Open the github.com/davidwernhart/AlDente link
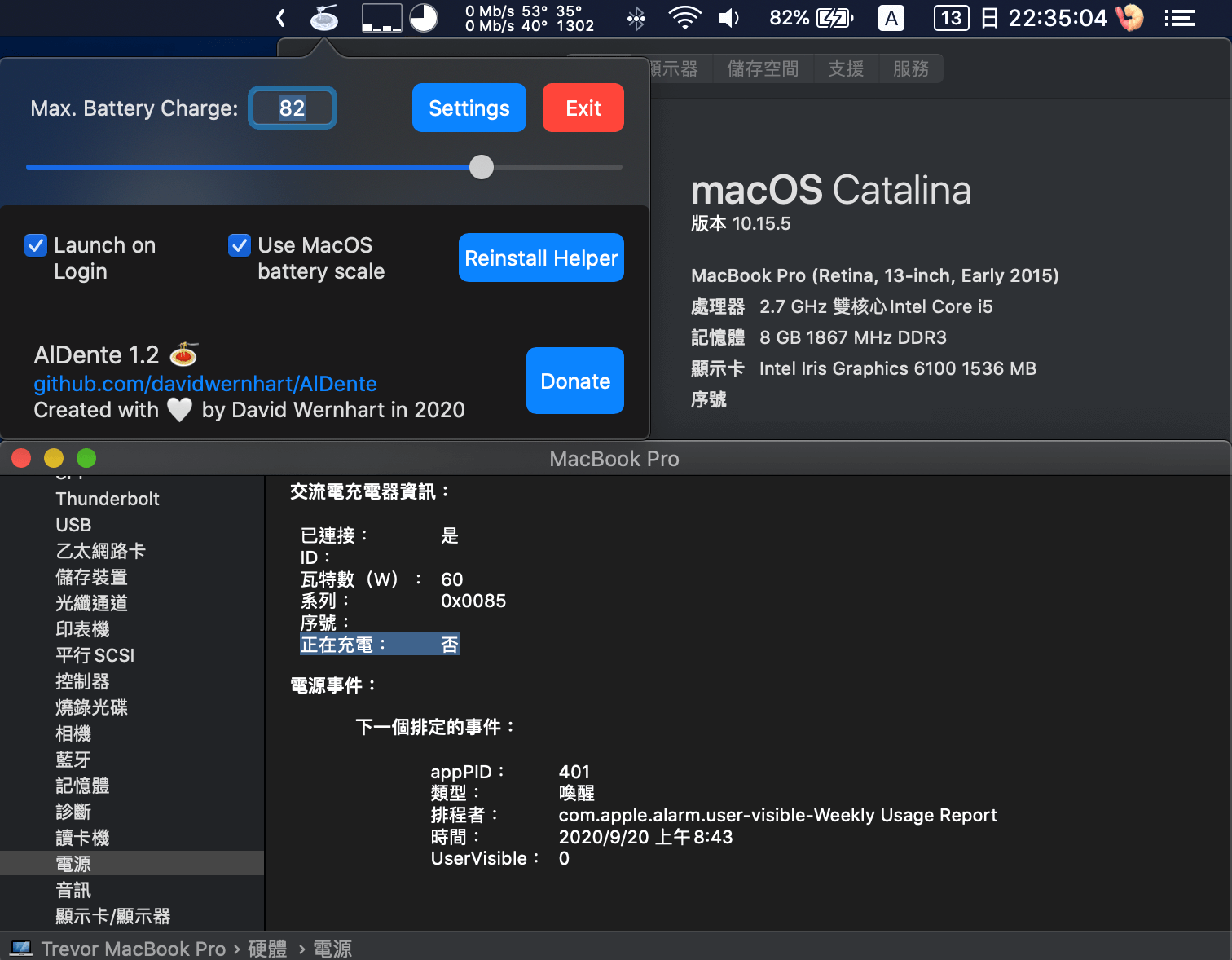Screen dimensions: 1232x960 coord(205,384)
